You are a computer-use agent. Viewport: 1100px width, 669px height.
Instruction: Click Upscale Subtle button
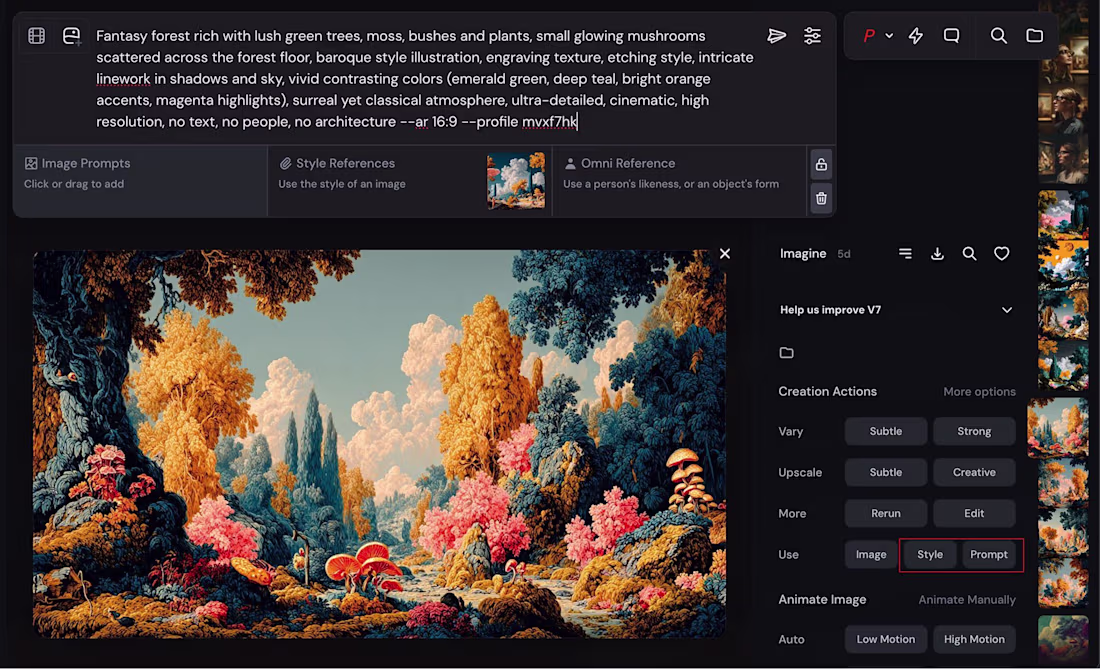tap(886, 473)
